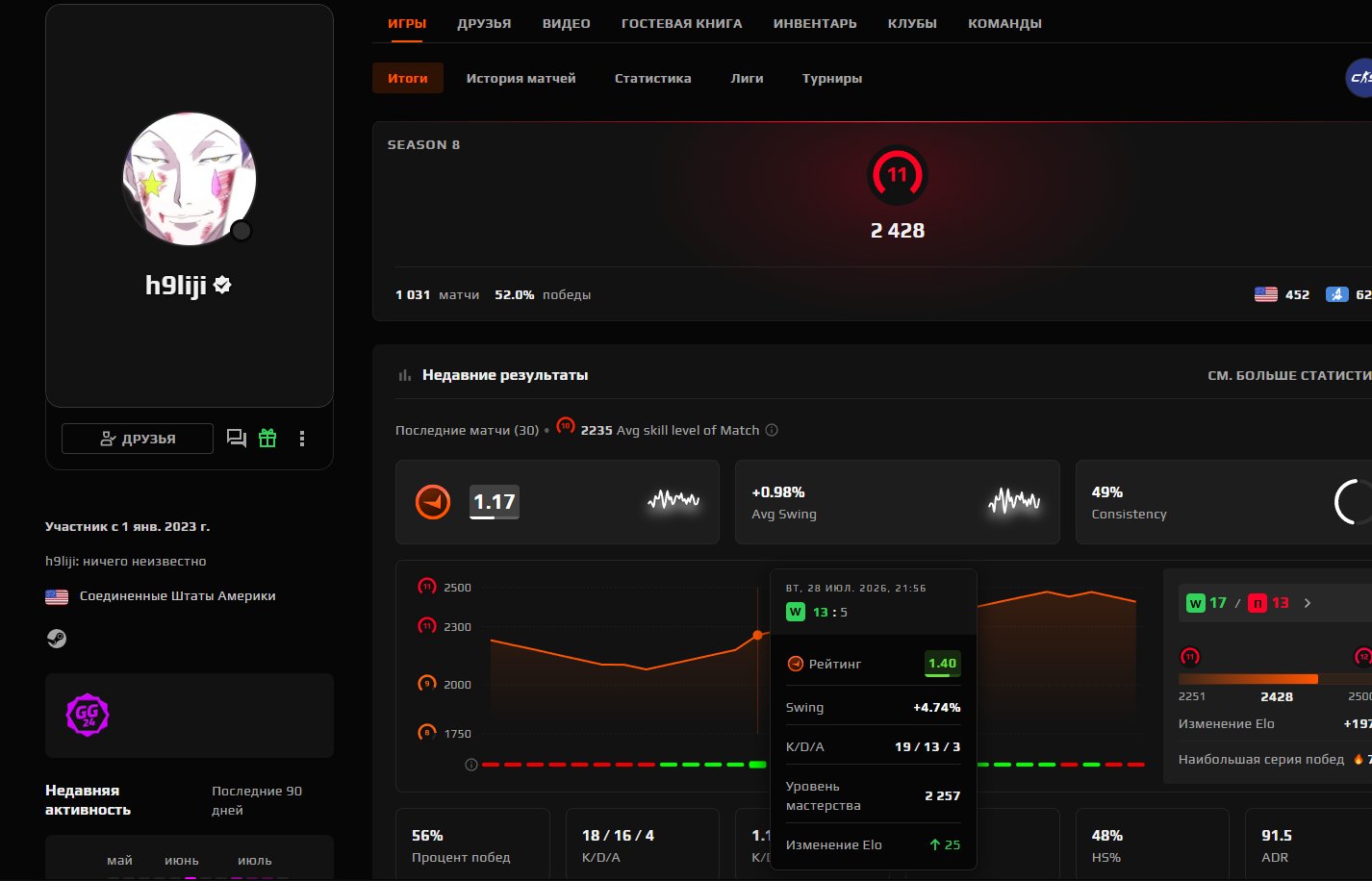Click the green arrow 25 Elo change
The image size is (1372, 881).
(945, 844)
